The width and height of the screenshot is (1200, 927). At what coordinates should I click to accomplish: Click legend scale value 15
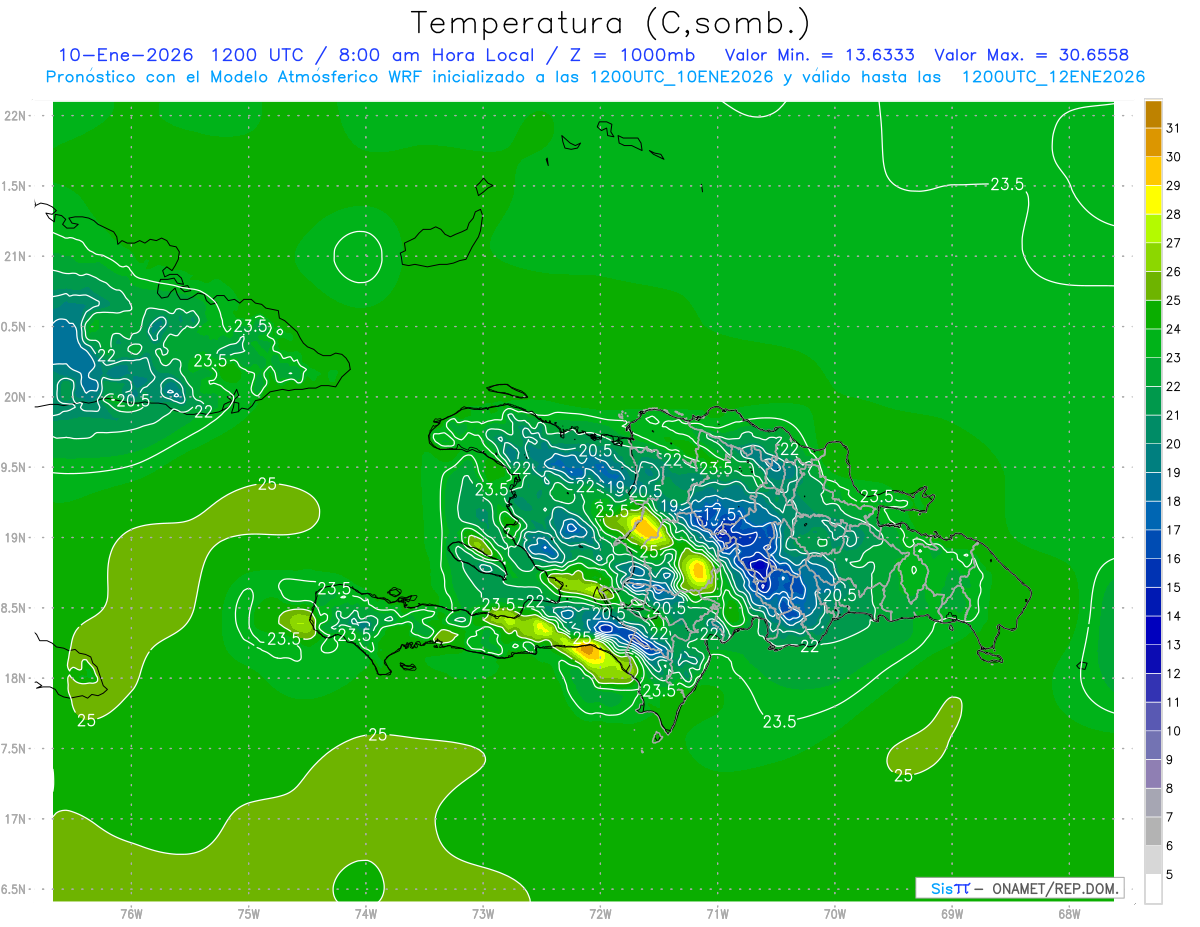(1174, 588)
